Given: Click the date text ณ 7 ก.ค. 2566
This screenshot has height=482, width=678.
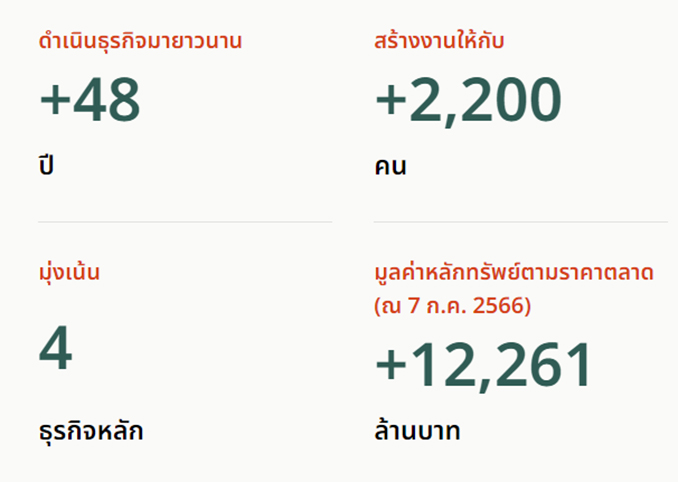Looking at the screenshot, I should click(452, 306).
